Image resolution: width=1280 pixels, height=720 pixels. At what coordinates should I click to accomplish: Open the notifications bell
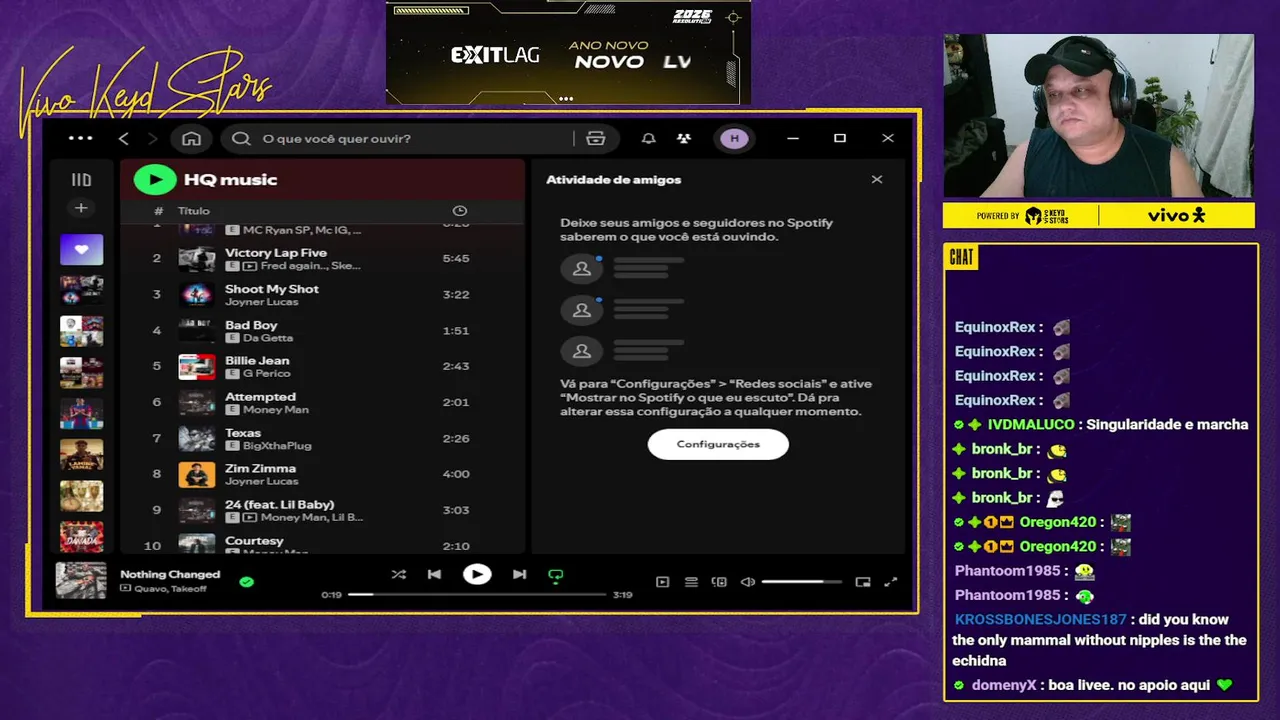648,138
